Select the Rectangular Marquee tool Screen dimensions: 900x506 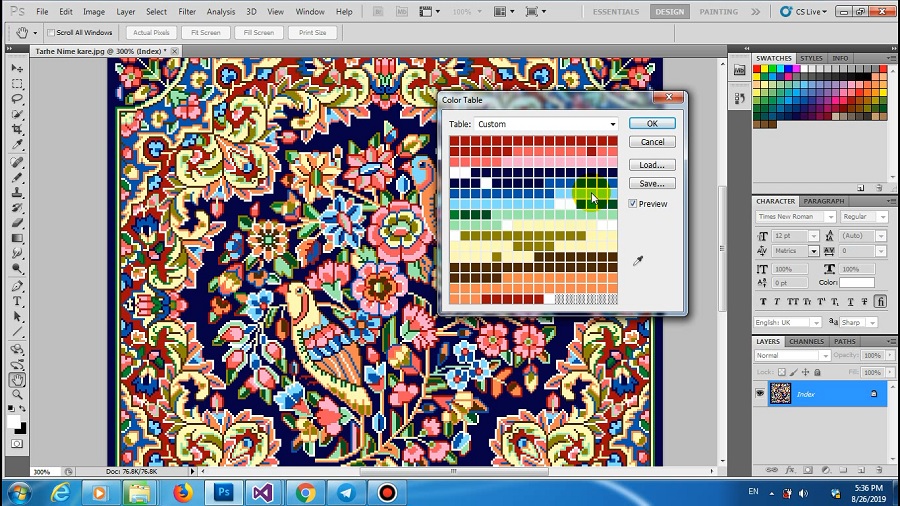click(17, 84)
